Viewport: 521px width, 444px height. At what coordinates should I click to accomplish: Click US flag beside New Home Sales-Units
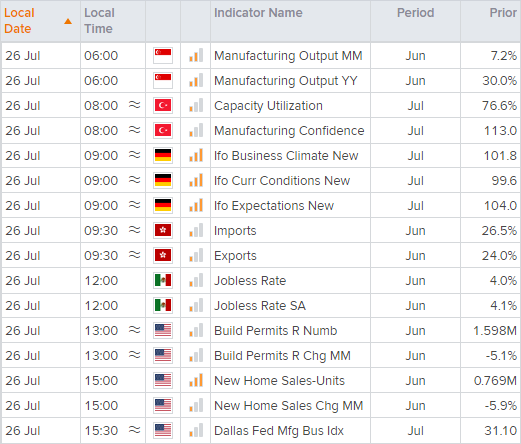(x=163, y=380)
